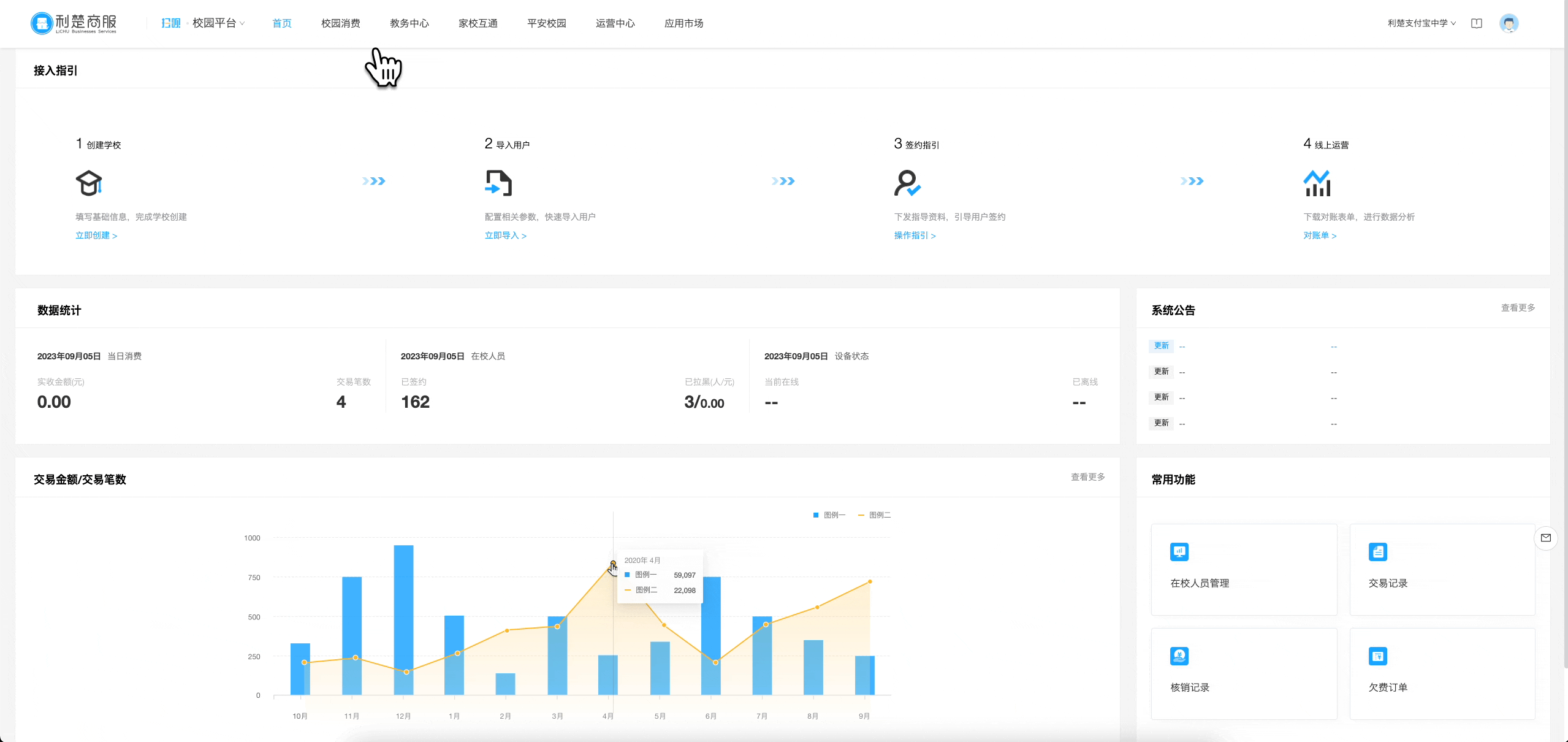The image size is (1568, 742).
Task: Toggle 图例一 legend in the chart
Action: click(829, 515)
